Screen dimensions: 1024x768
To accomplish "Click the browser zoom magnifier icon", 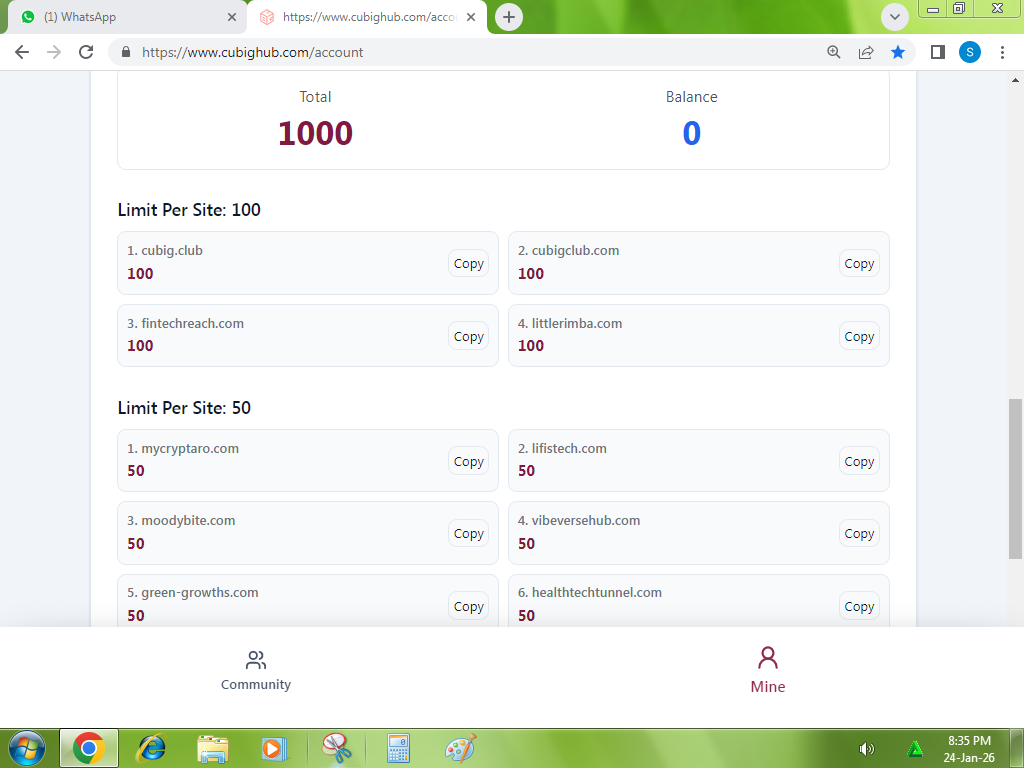I will click(x=834, y=52).
